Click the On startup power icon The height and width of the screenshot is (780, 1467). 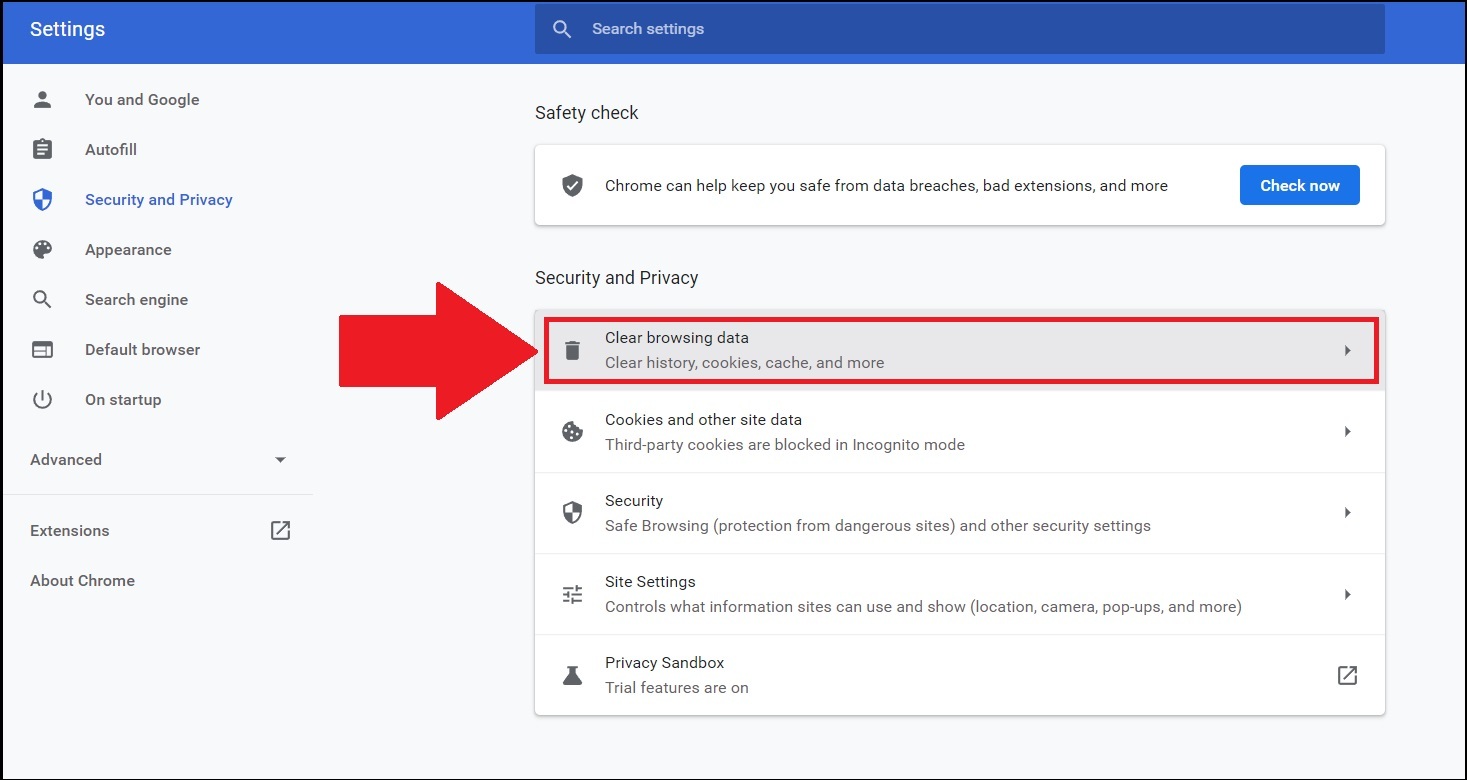click(42, 399)
